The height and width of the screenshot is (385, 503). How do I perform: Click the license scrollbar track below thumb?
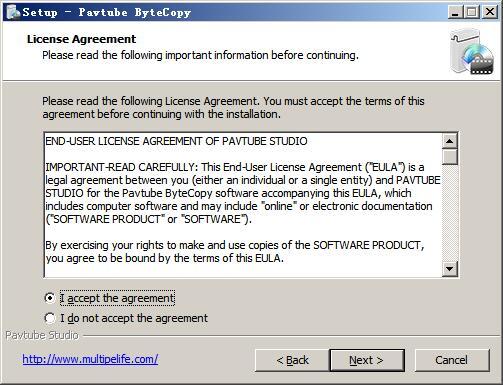pyautogui.click(x=450, y=213)
